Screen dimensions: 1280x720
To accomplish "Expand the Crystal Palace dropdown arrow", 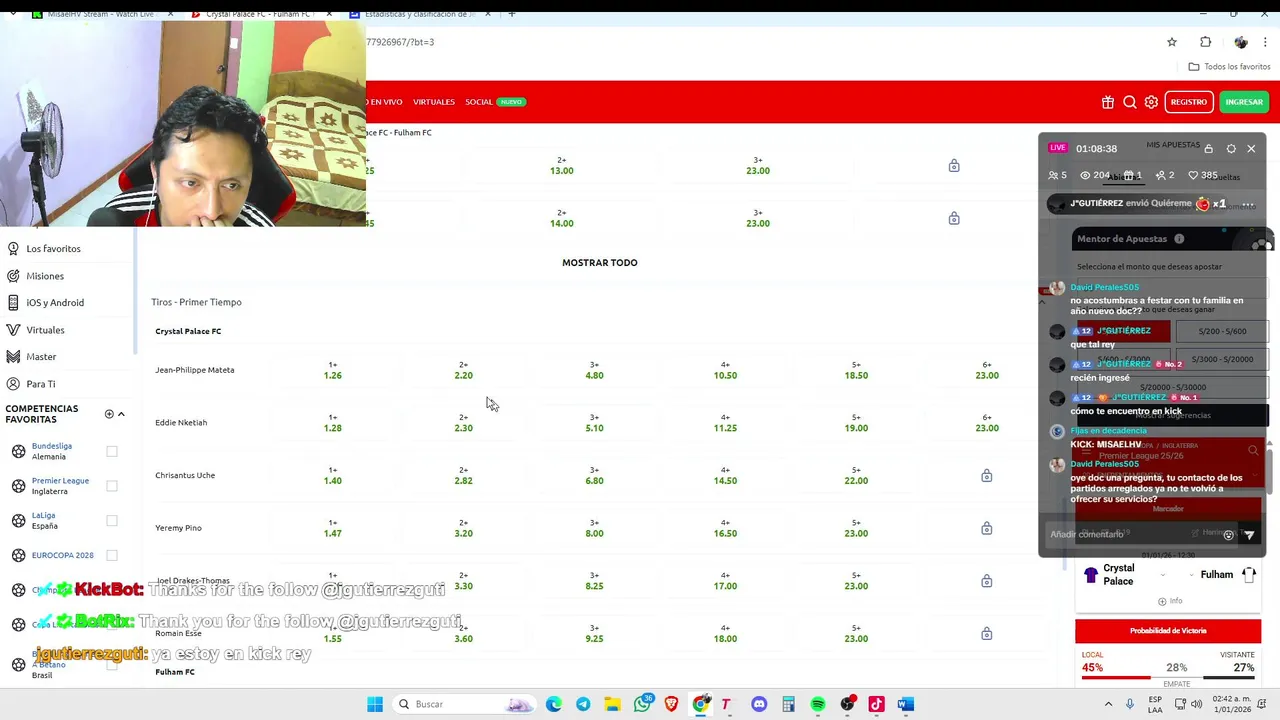I will tap(1162, 575).
